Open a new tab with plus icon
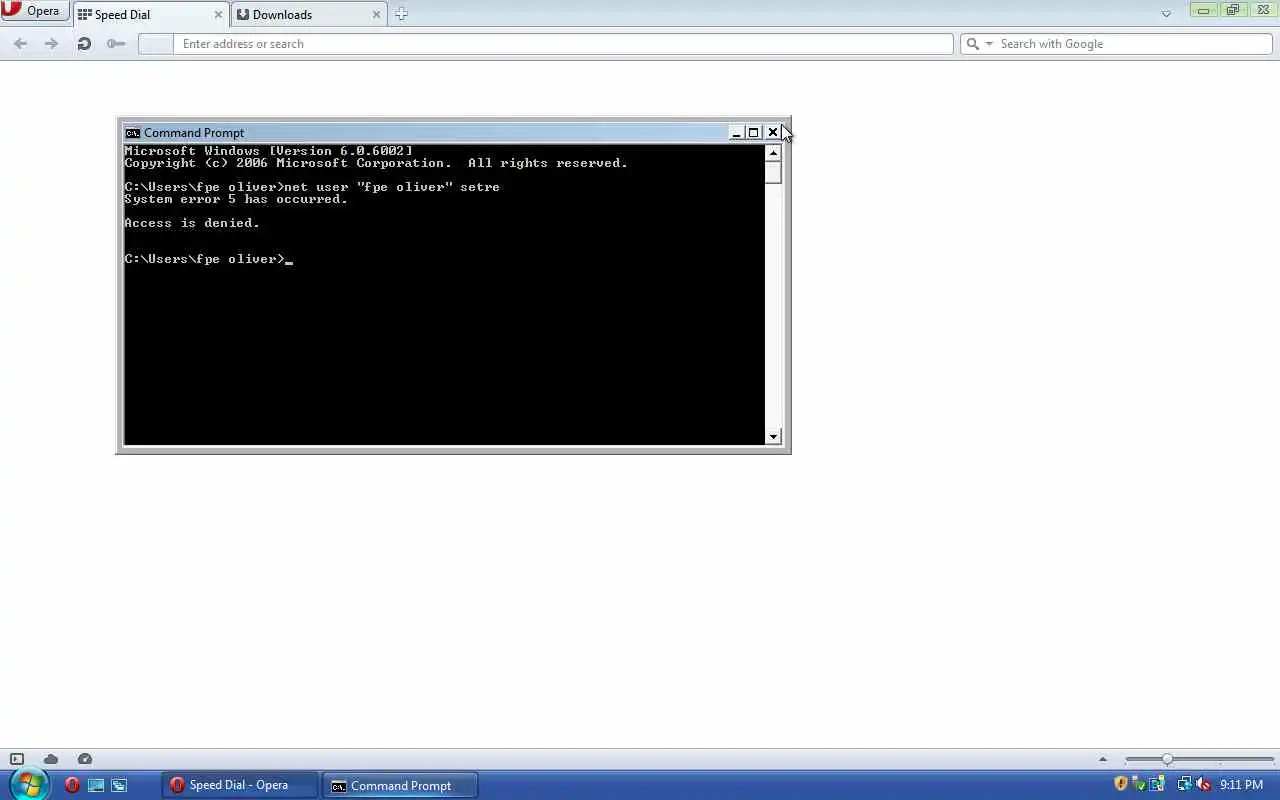 pyautogui.click(x=401, y=14)
